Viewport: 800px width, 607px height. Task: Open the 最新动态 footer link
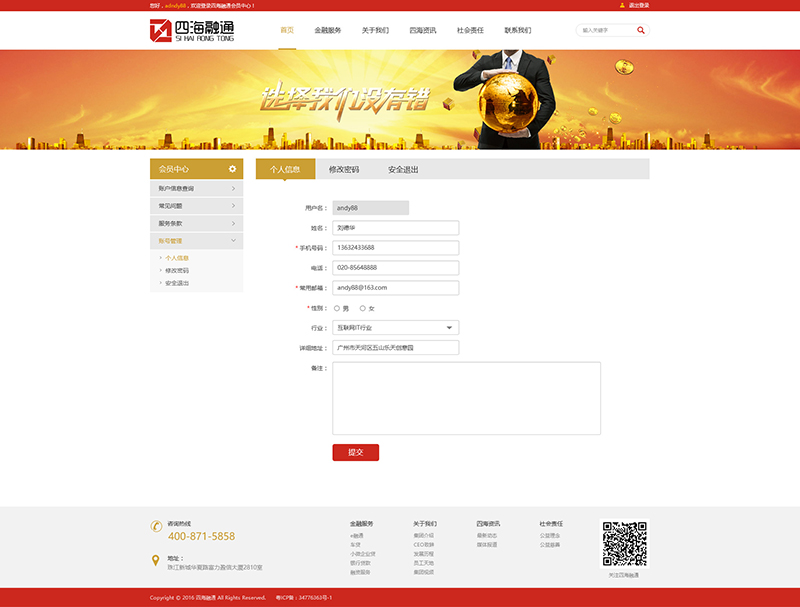click(x=487, y=536)
